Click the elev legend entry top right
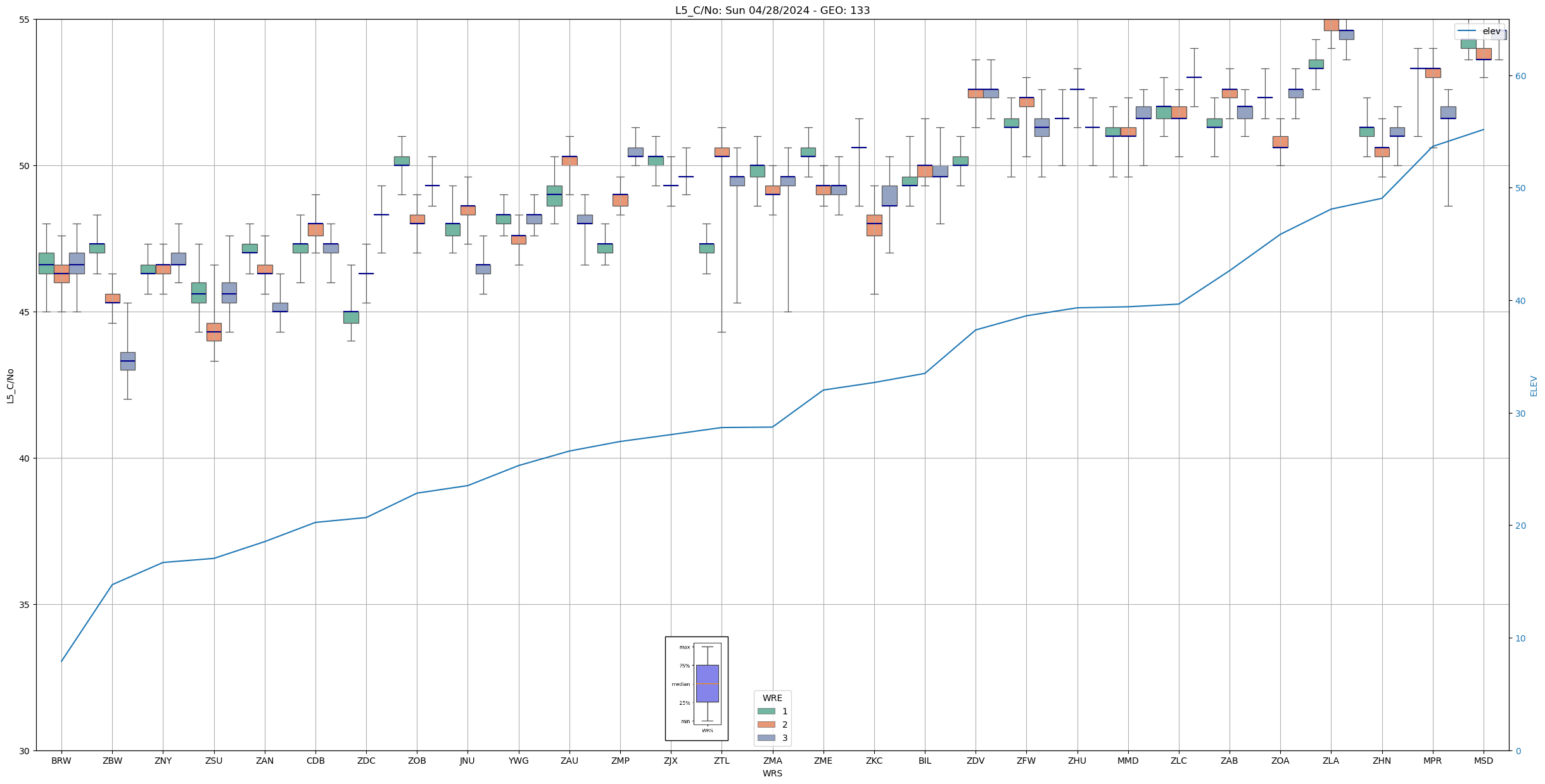This screenshot has width=1545, height=784. pos(1479,31)
